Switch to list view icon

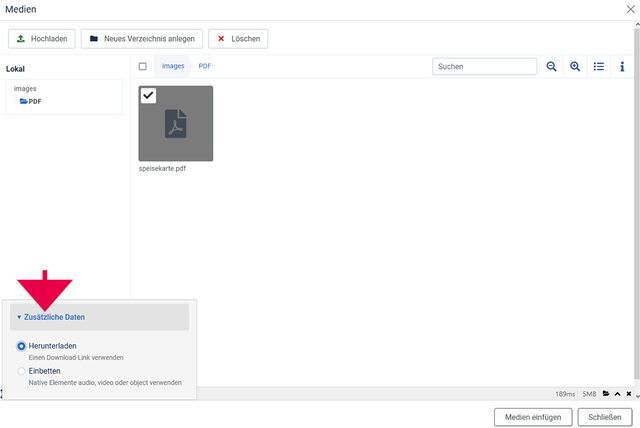599,67
